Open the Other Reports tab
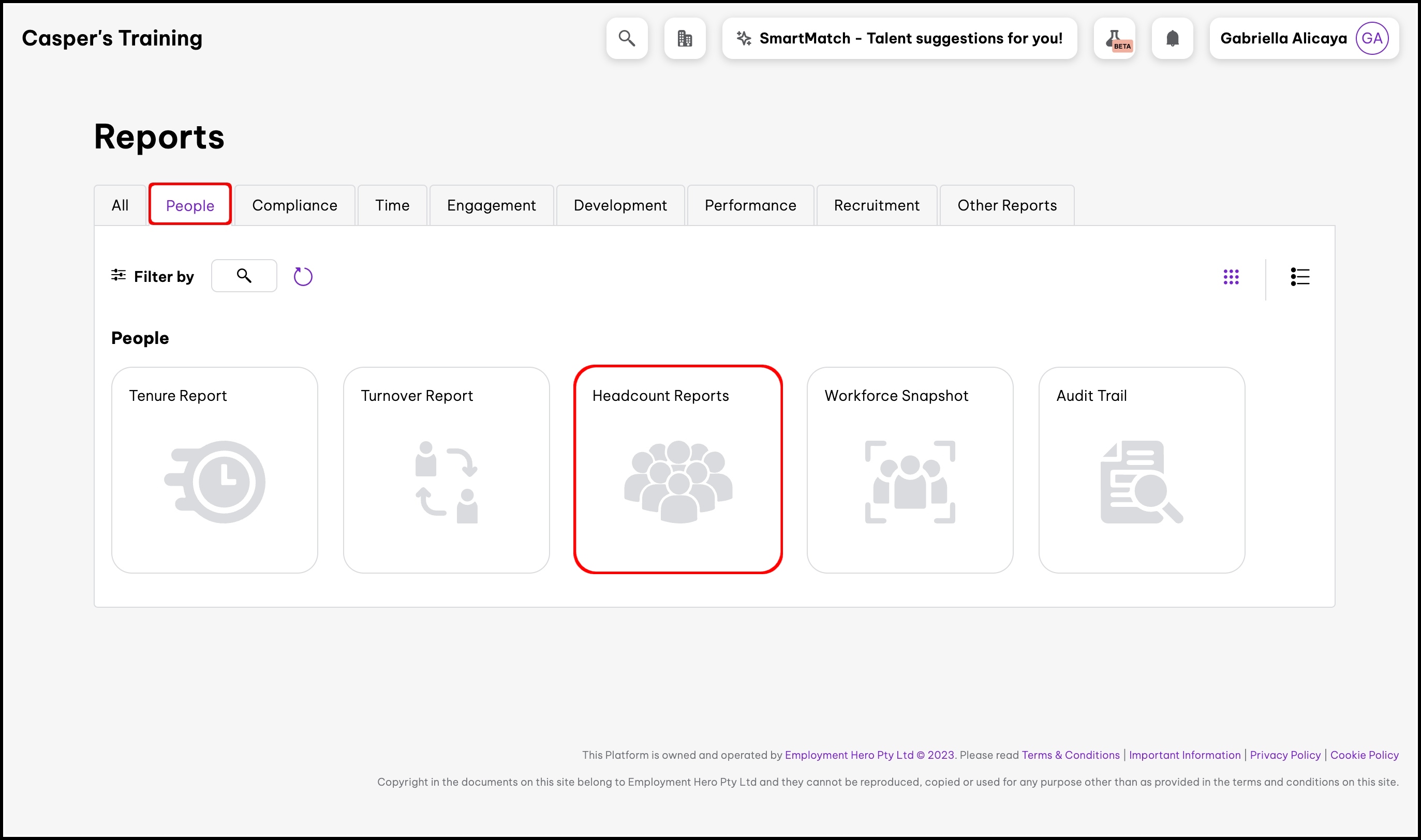 point(1006,205)
